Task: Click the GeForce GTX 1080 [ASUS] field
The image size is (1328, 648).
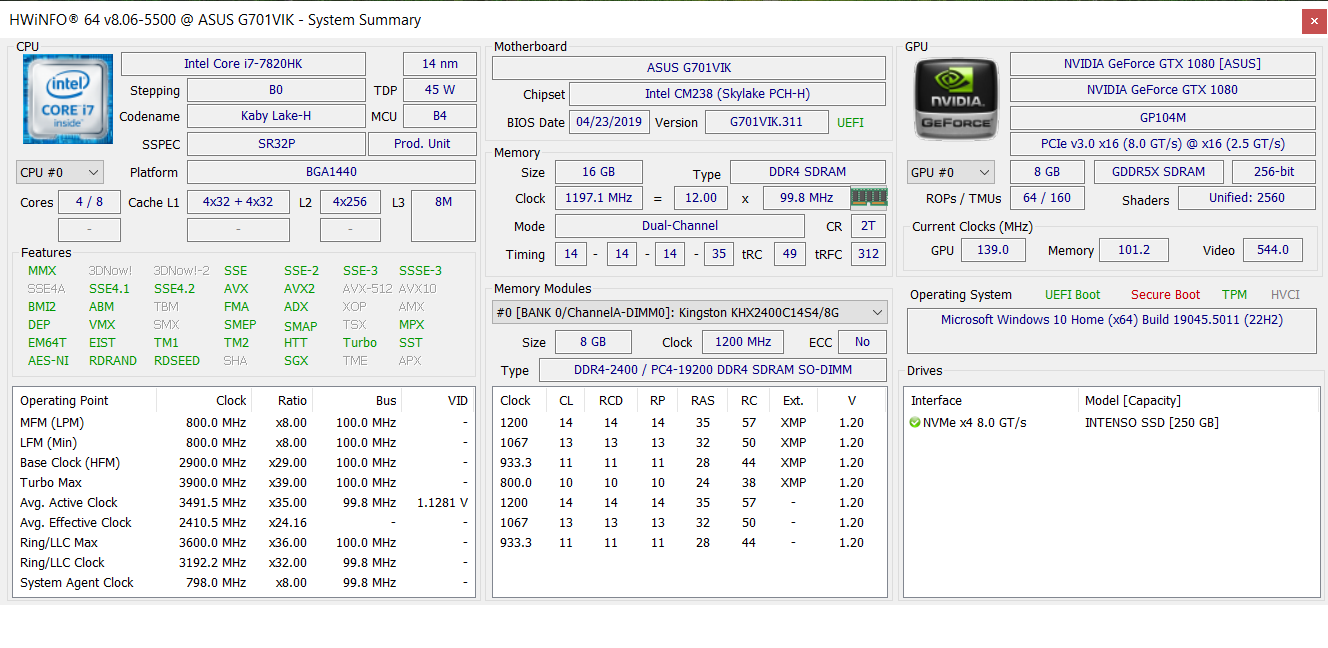Action: [x=1162, y=64]
